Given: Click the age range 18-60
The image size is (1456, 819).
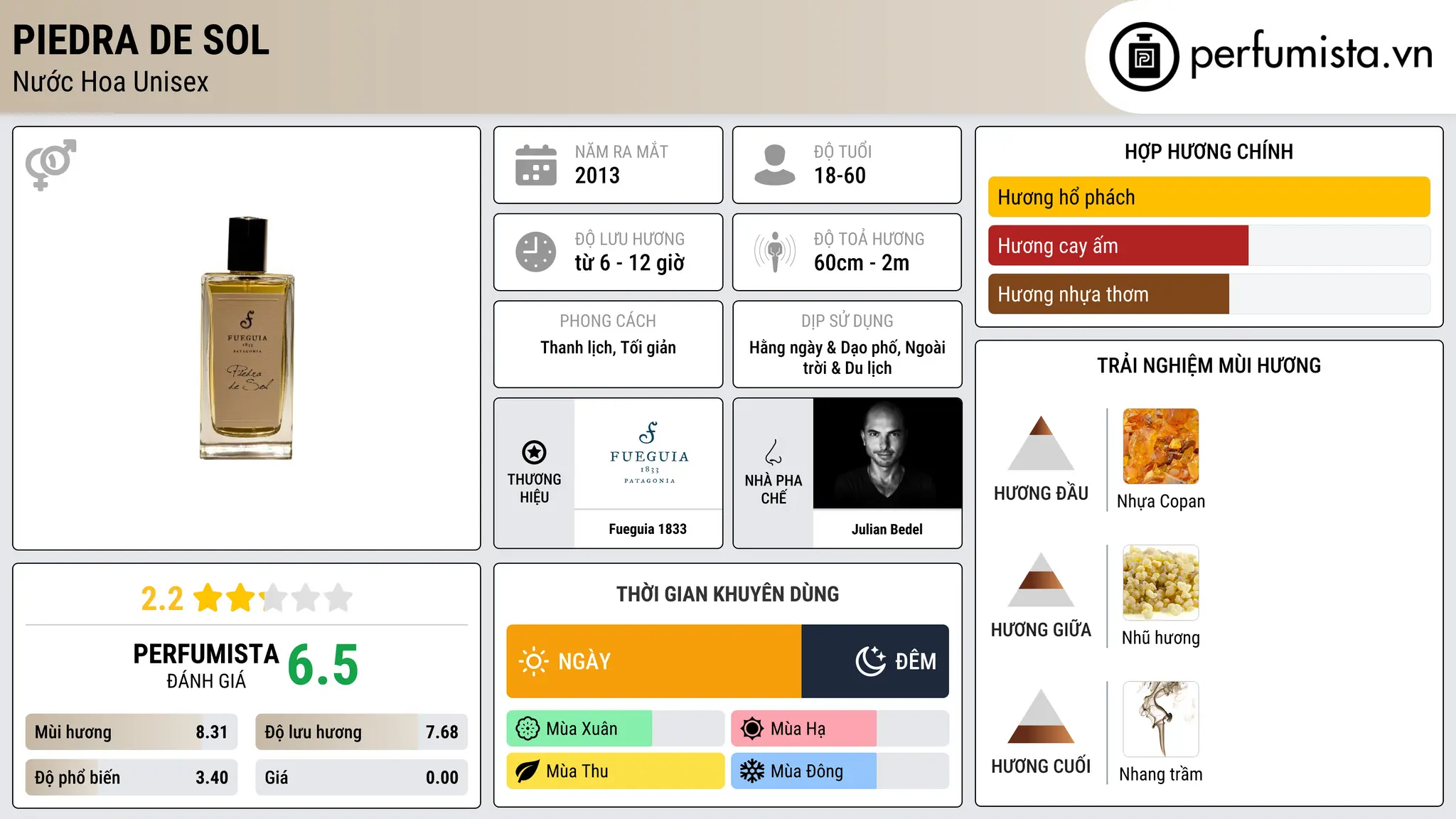Looking at the screenshot, I should [x=840, y=176].
